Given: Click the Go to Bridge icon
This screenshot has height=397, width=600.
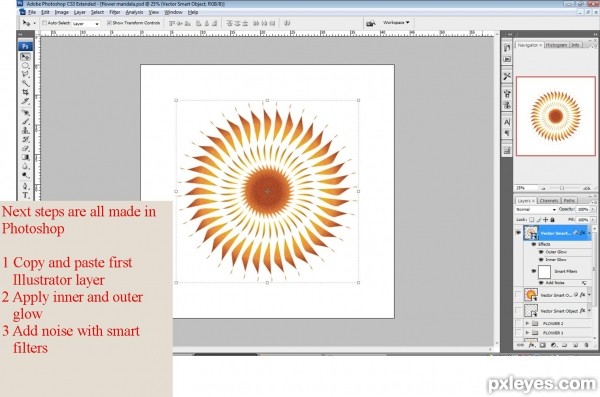Looking at the screenshot, I should click(x=370, y=23).
